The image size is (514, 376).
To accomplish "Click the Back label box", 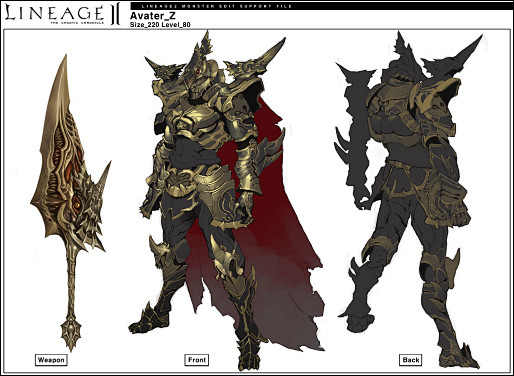I will point(411,360).
